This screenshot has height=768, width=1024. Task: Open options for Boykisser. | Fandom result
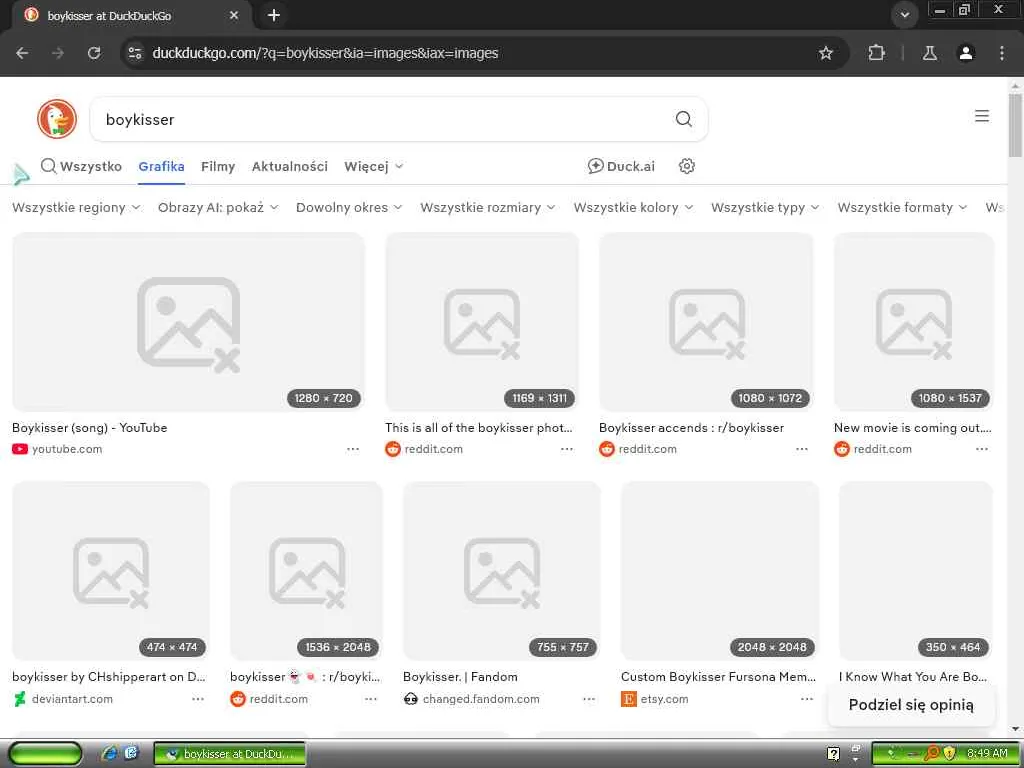[x=589, y=699]
